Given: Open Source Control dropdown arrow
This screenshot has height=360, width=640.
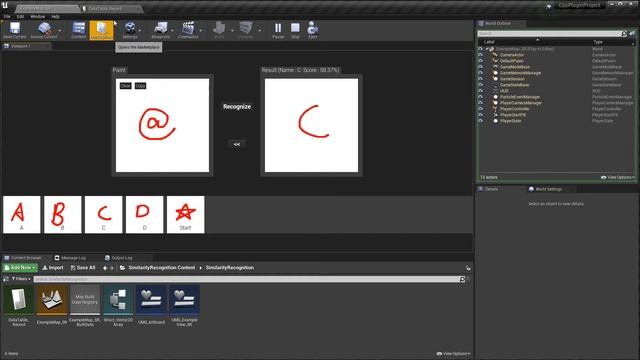Looking at the screenshot, I should tap(60, 31).
